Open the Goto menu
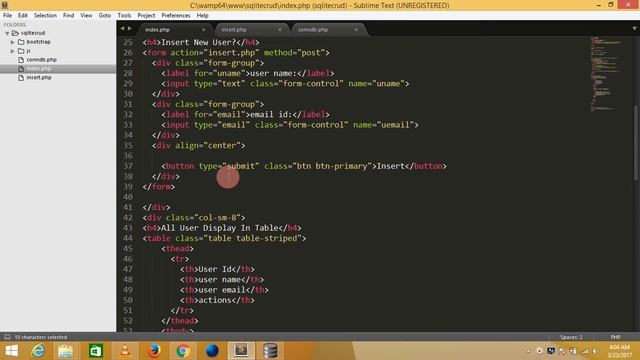This screenshot has height=360, width=640. [104, 15]
